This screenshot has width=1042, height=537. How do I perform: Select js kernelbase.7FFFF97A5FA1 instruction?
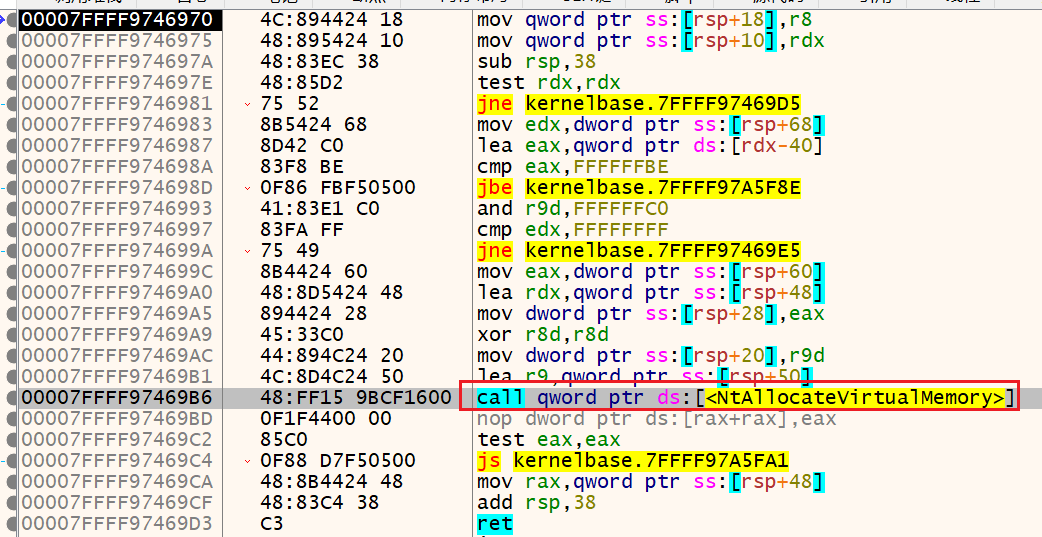click(x=633, y=461)
